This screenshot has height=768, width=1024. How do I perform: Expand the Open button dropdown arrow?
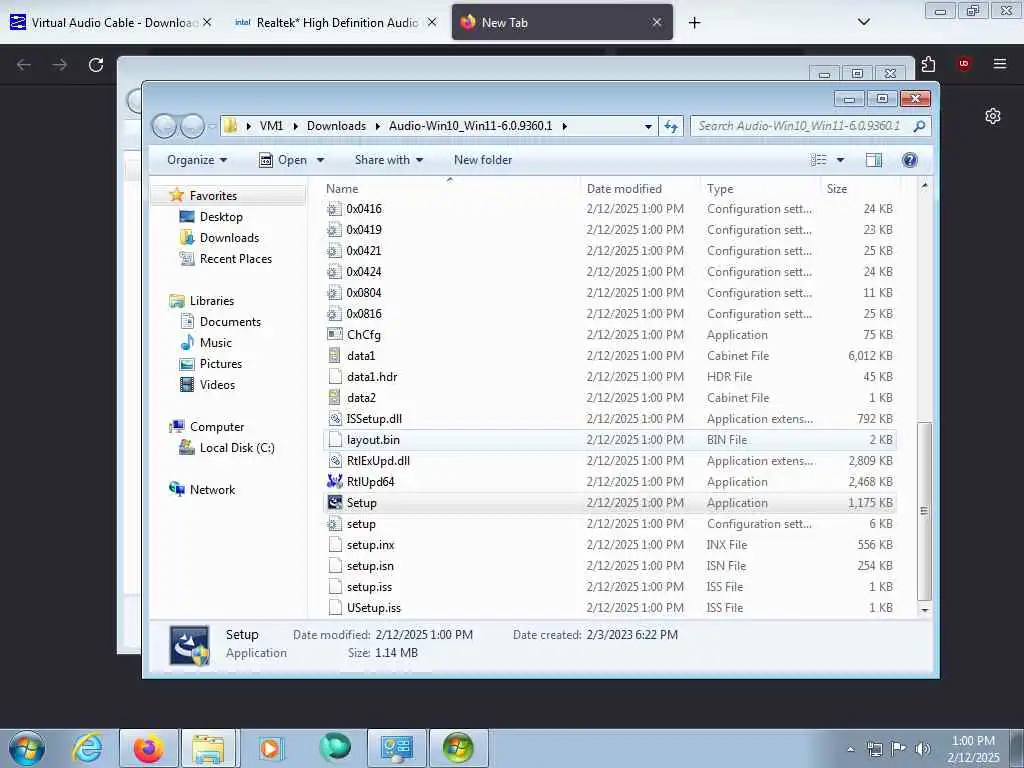click(x=320, y=160)
